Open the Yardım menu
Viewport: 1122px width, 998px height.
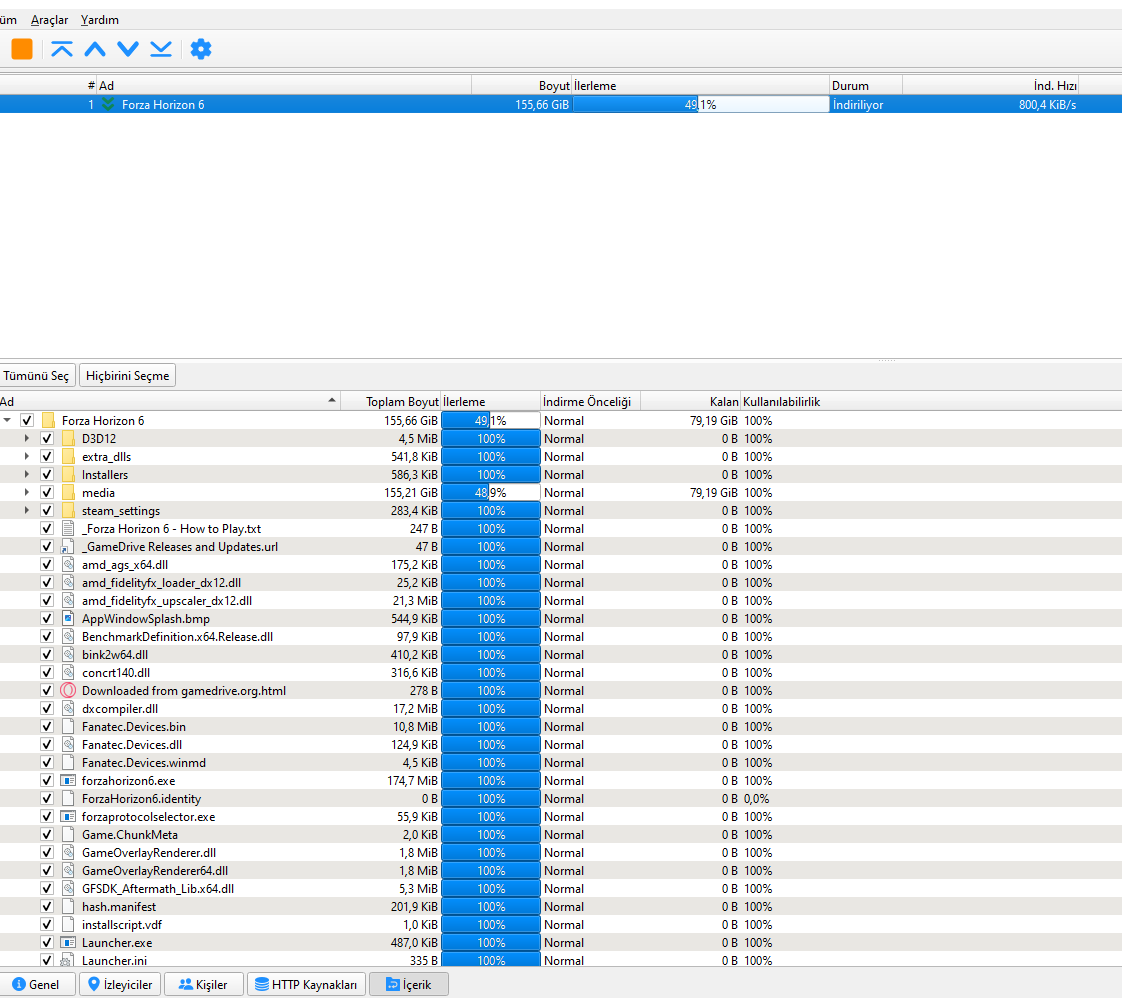pos(99,20)
